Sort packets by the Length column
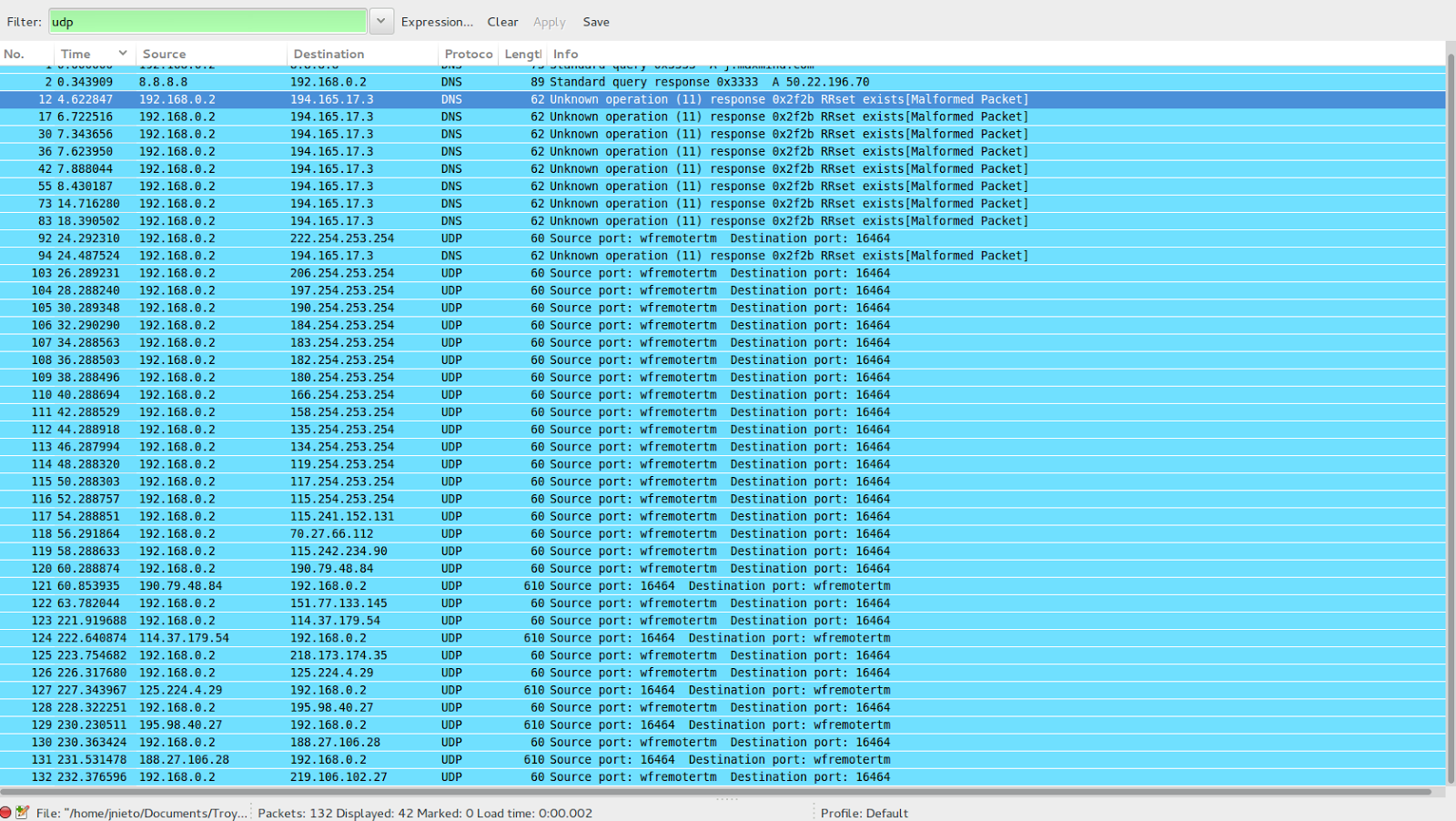Image resolution: width=1456 pixels, height=821 pixels. (x=521, y=54)
